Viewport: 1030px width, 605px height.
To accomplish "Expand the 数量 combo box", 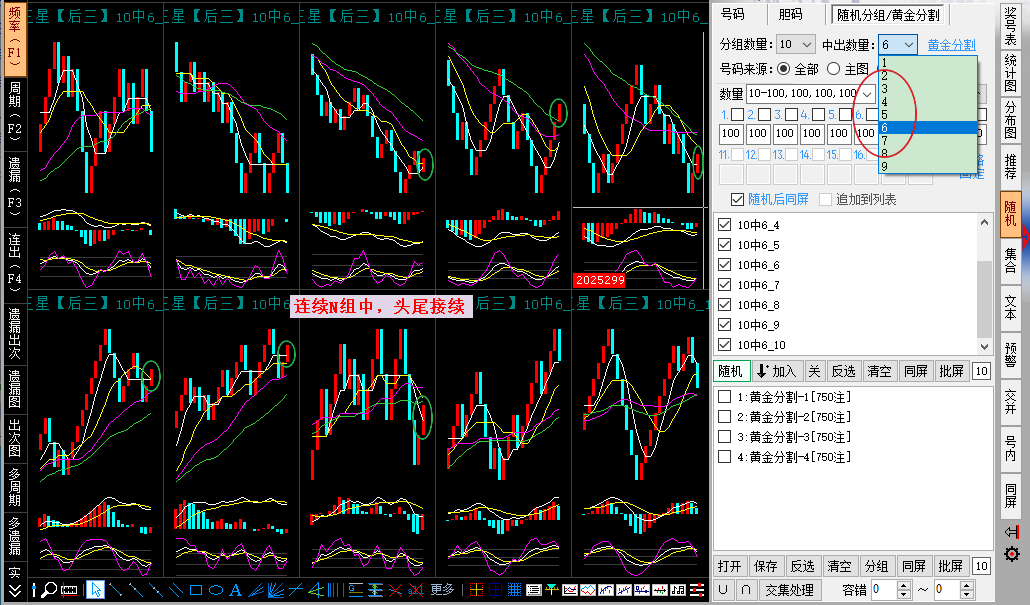I will 867,93.
